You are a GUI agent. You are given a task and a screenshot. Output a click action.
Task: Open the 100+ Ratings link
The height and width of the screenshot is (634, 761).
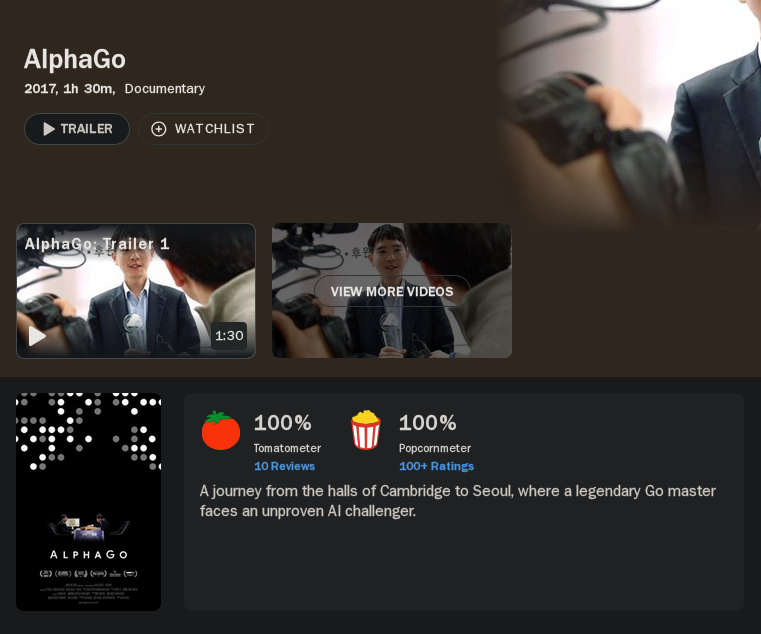436,466
